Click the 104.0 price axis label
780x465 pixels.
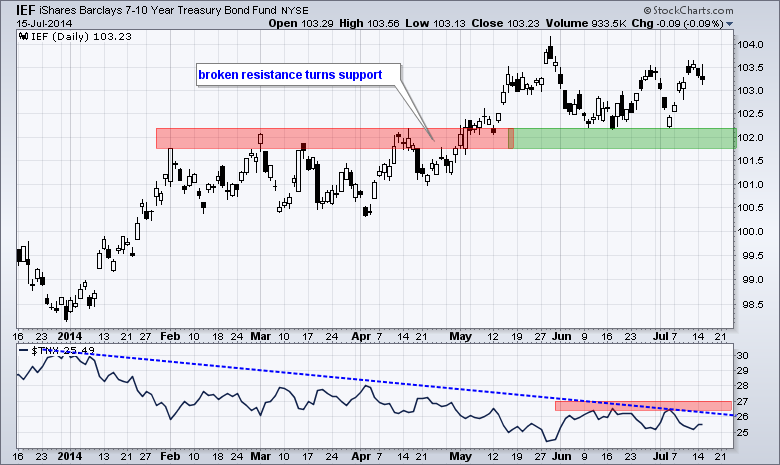pos(750,45)
